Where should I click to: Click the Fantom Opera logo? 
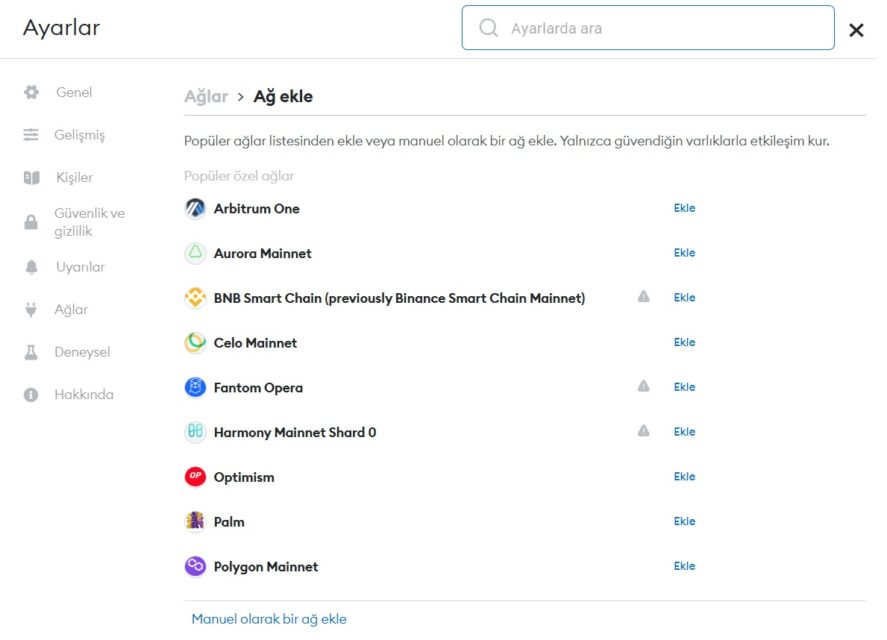(x=195, y=387)
